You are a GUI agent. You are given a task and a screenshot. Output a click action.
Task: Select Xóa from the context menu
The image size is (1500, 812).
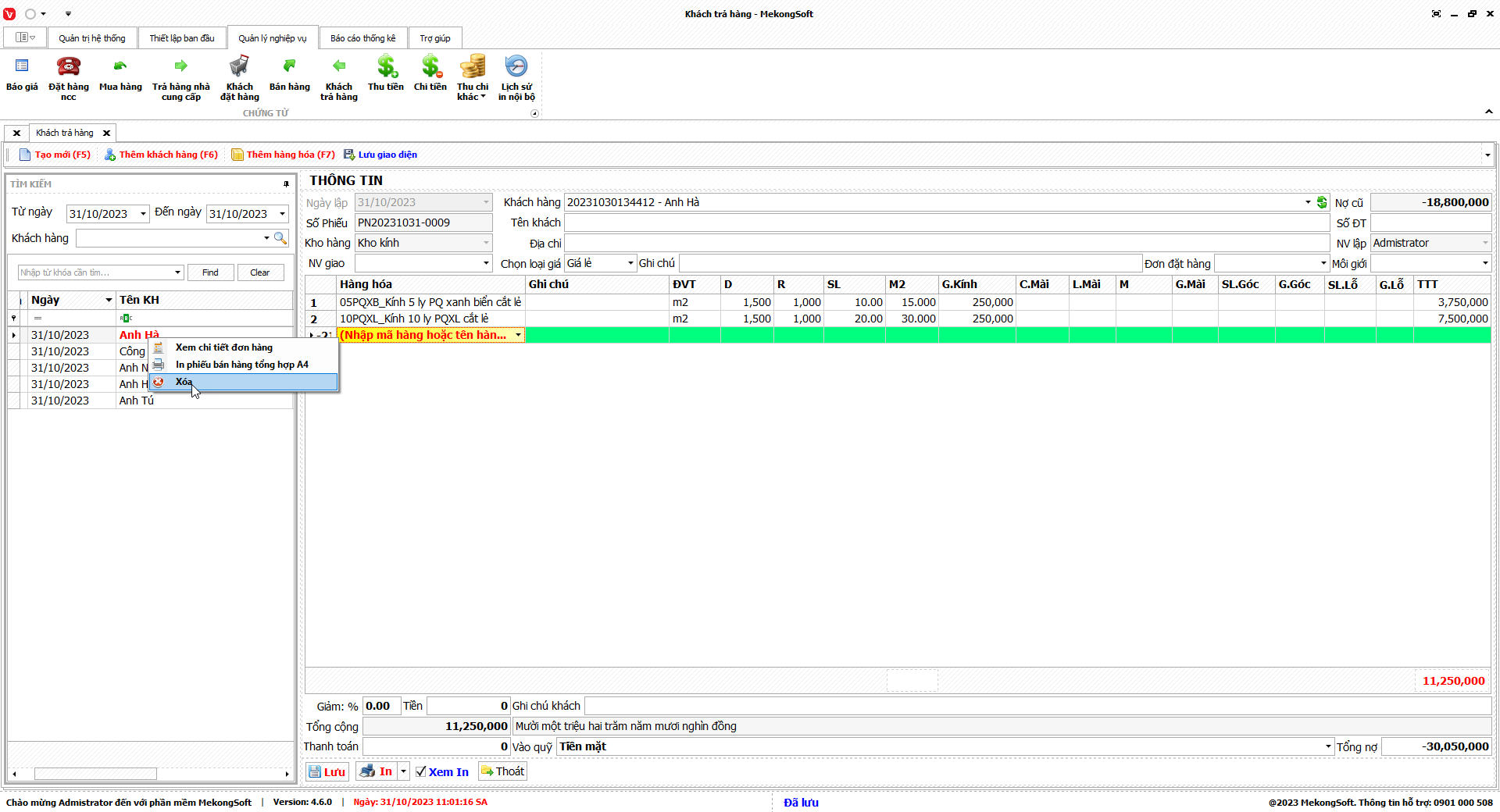click(x=184, y=382)
